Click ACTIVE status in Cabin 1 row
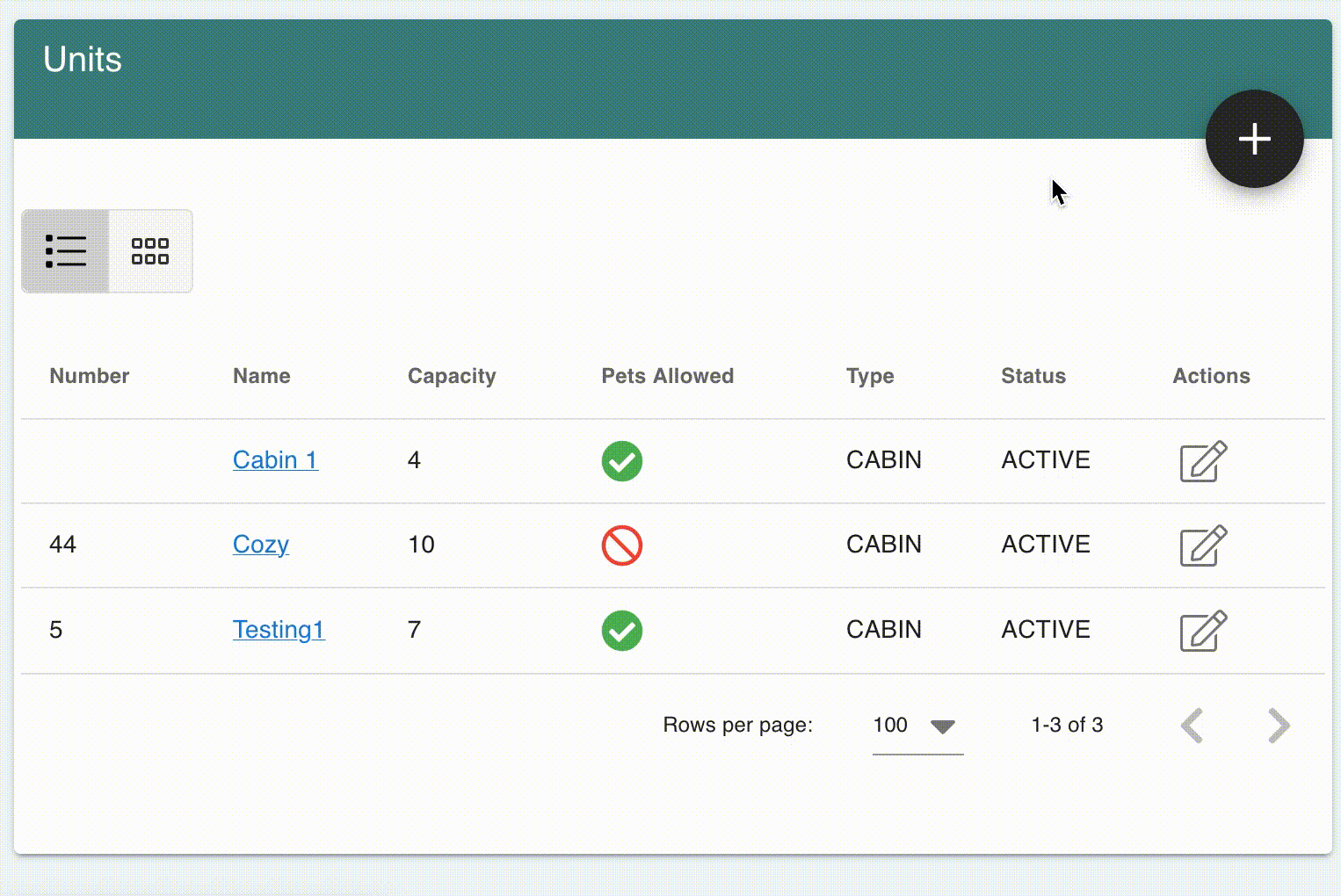Viewport: 1341px width, 896px height. point(1046,460)
